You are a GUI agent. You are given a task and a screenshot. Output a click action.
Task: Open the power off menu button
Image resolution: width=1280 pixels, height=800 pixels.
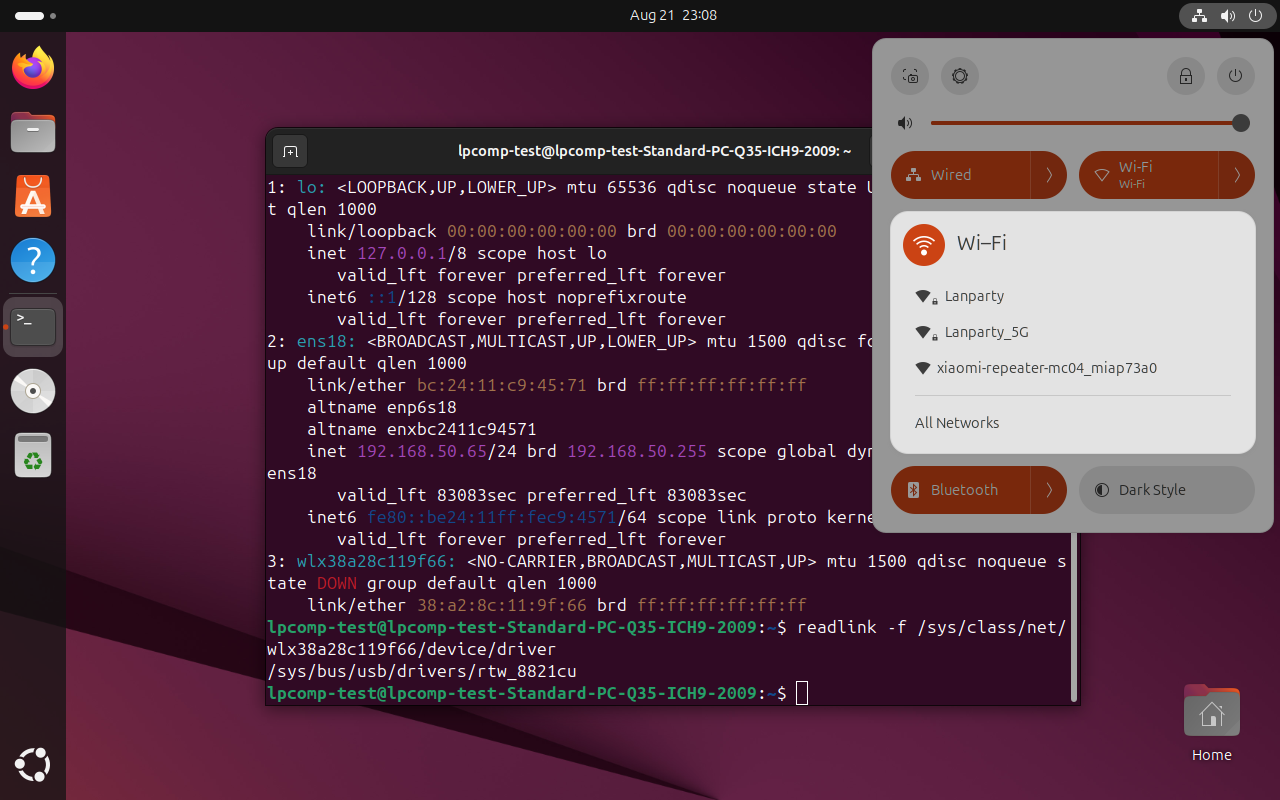tap(1236, 76)
